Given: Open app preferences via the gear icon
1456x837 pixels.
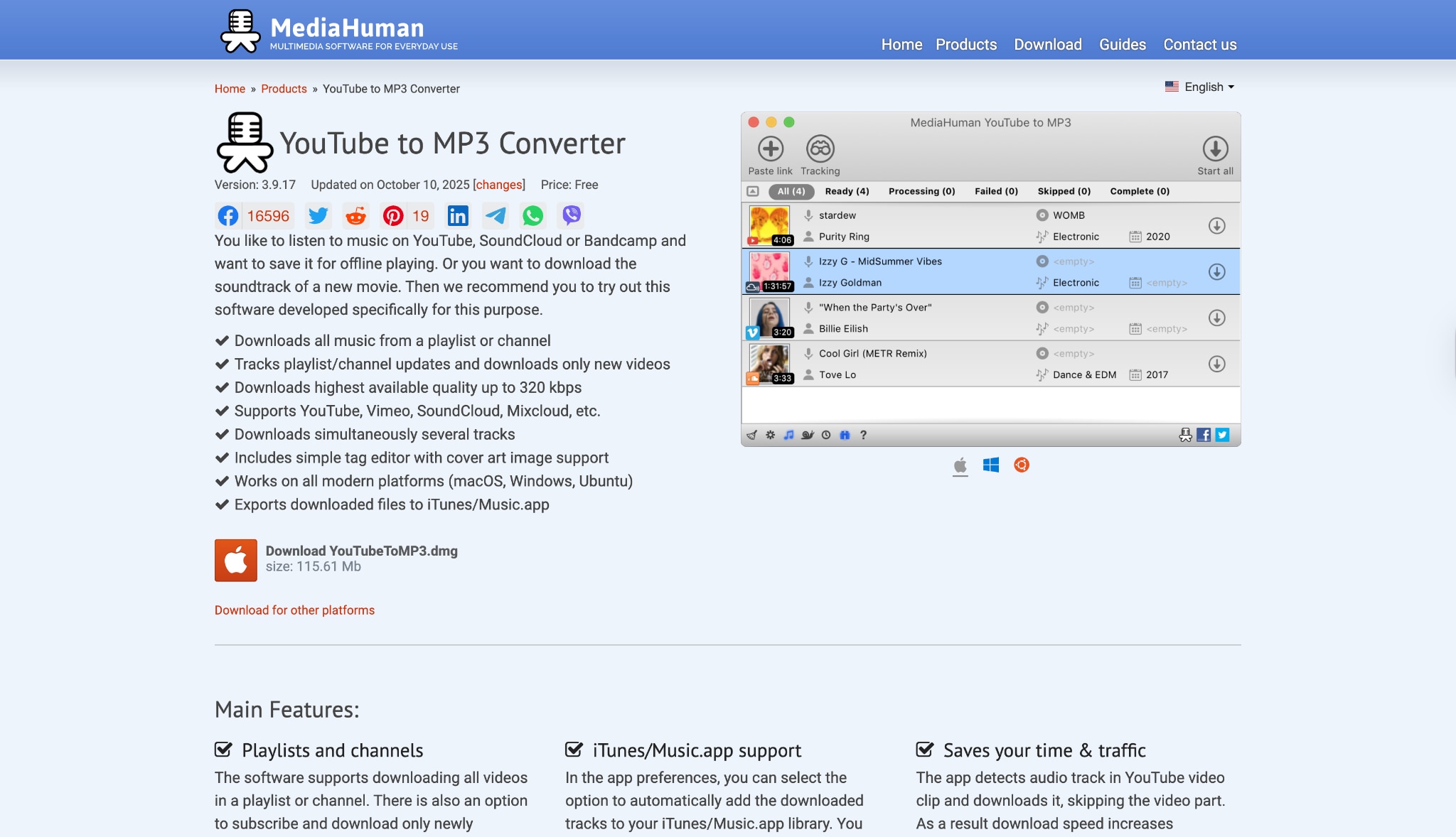Looking at the screenshot, I should click(770, 434).
